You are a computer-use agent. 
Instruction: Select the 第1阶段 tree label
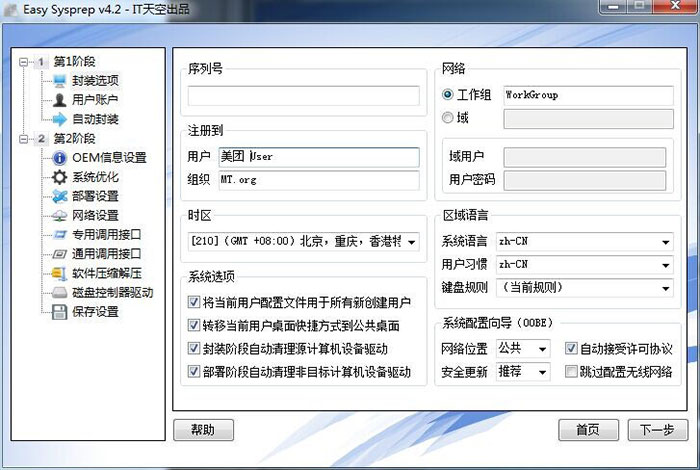(x=74, y=62)
